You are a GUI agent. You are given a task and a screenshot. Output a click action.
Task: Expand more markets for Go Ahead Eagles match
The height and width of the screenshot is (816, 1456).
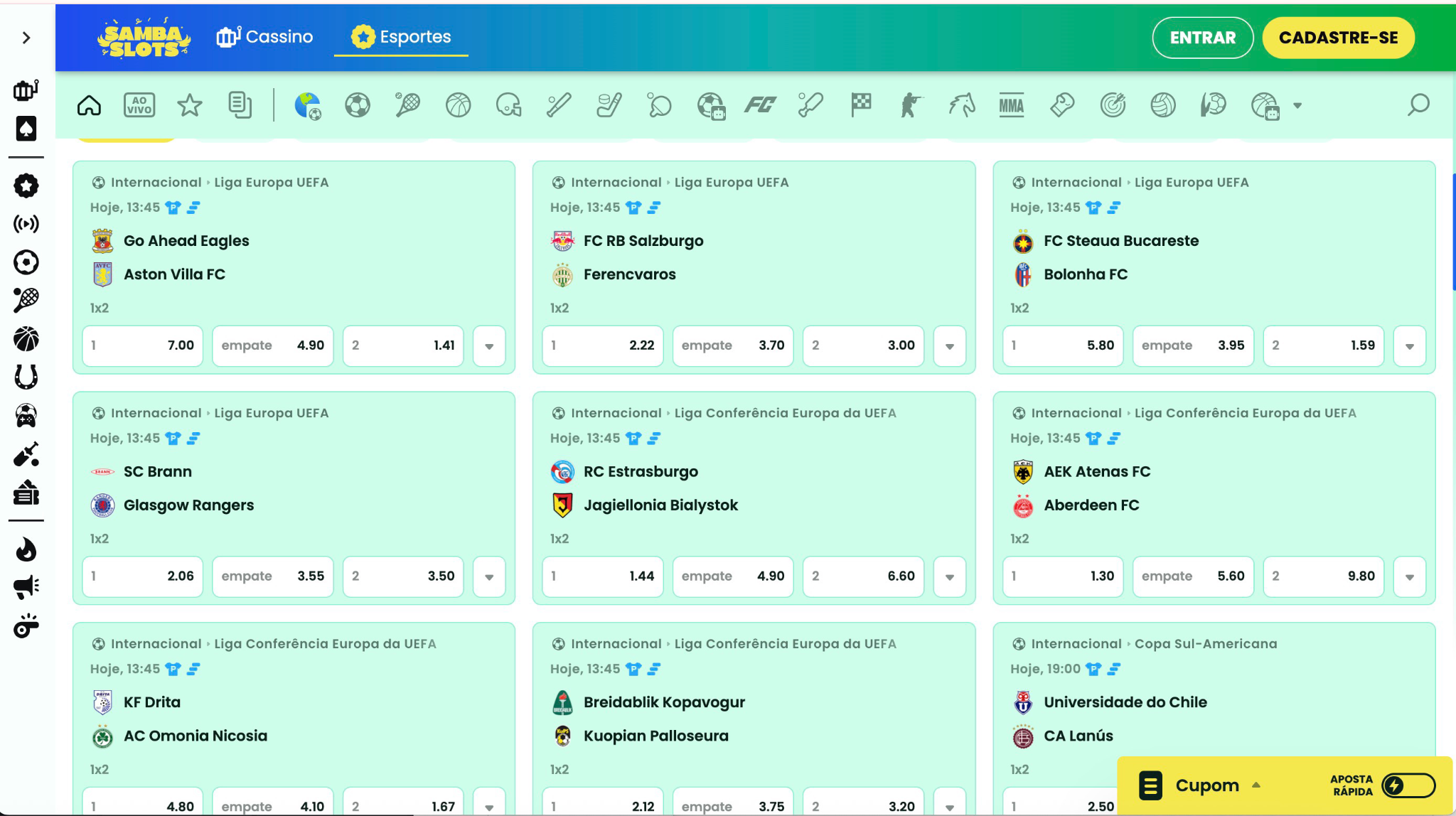click(x=489, y=346)
